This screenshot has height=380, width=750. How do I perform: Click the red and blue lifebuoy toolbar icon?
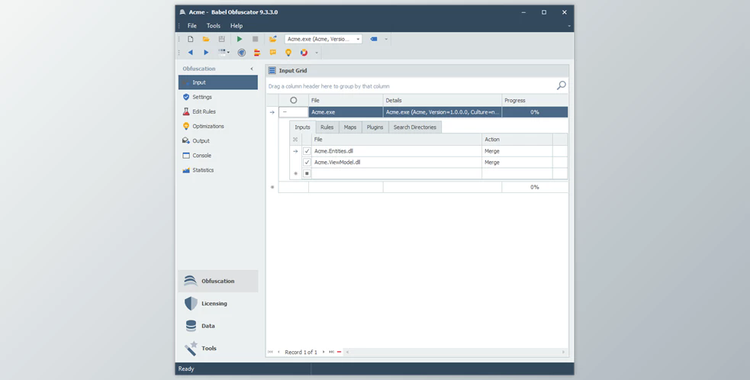point(304,53)
